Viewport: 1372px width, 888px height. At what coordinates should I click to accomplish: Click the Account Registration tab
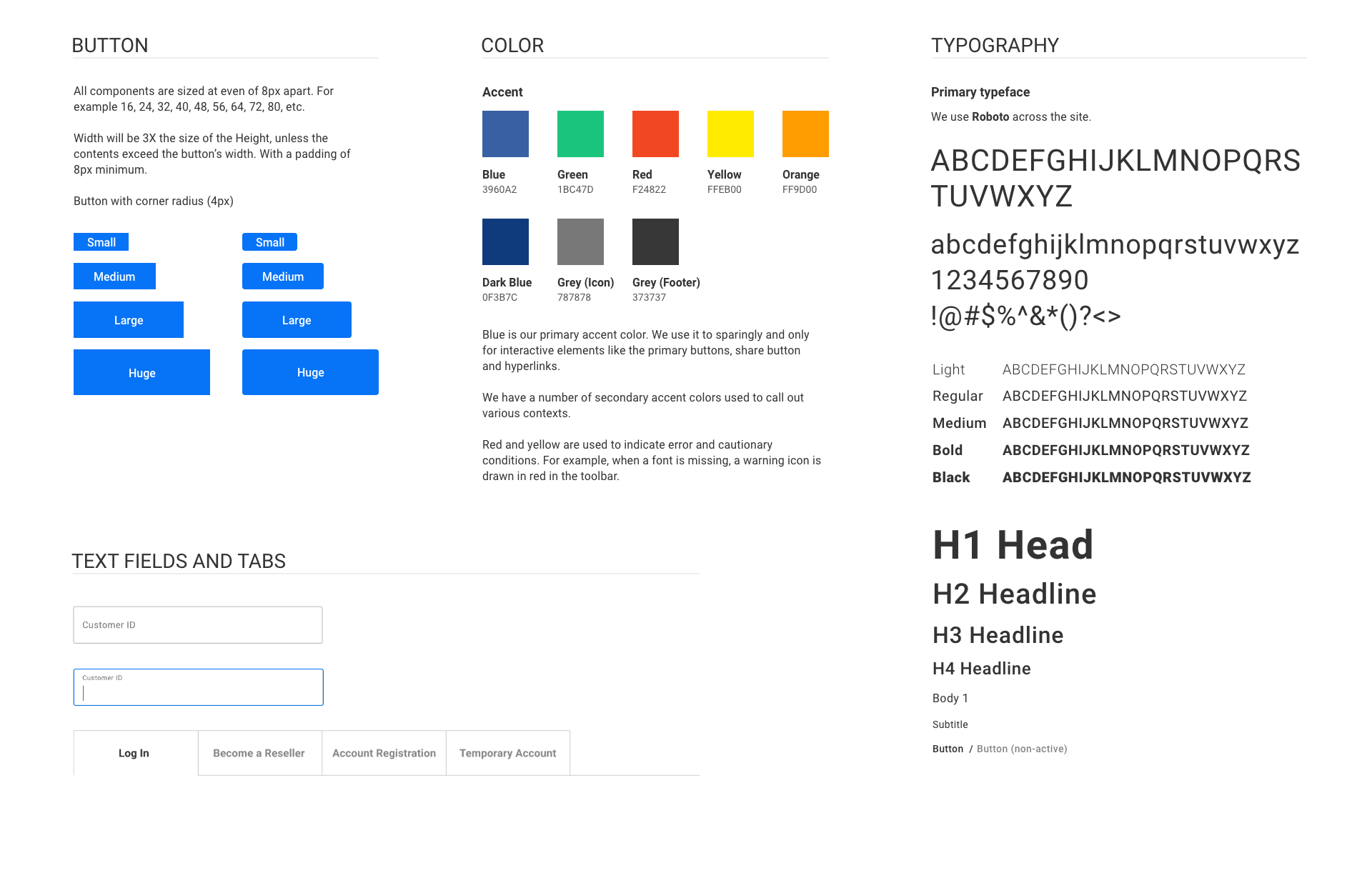pos(384,753)
